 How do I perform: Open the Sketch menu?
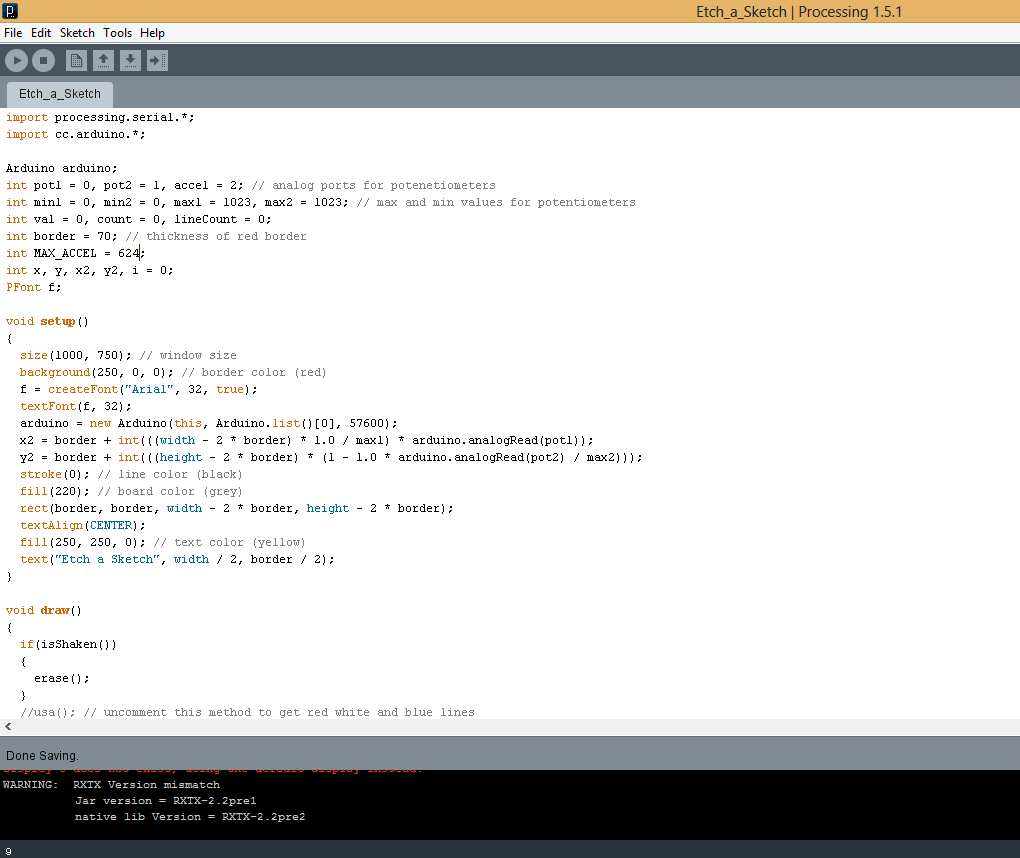[77, 33]
